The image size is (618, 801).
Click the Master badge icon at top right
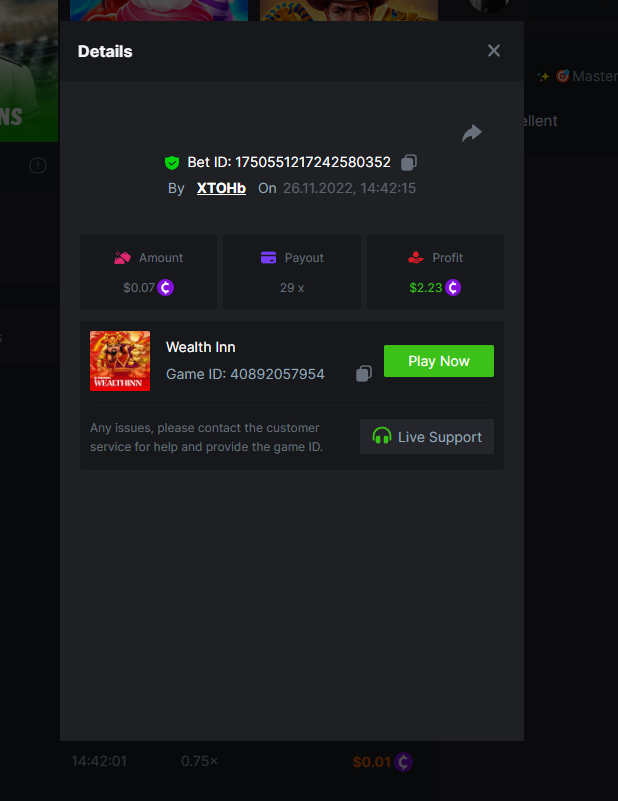[563, 76]
